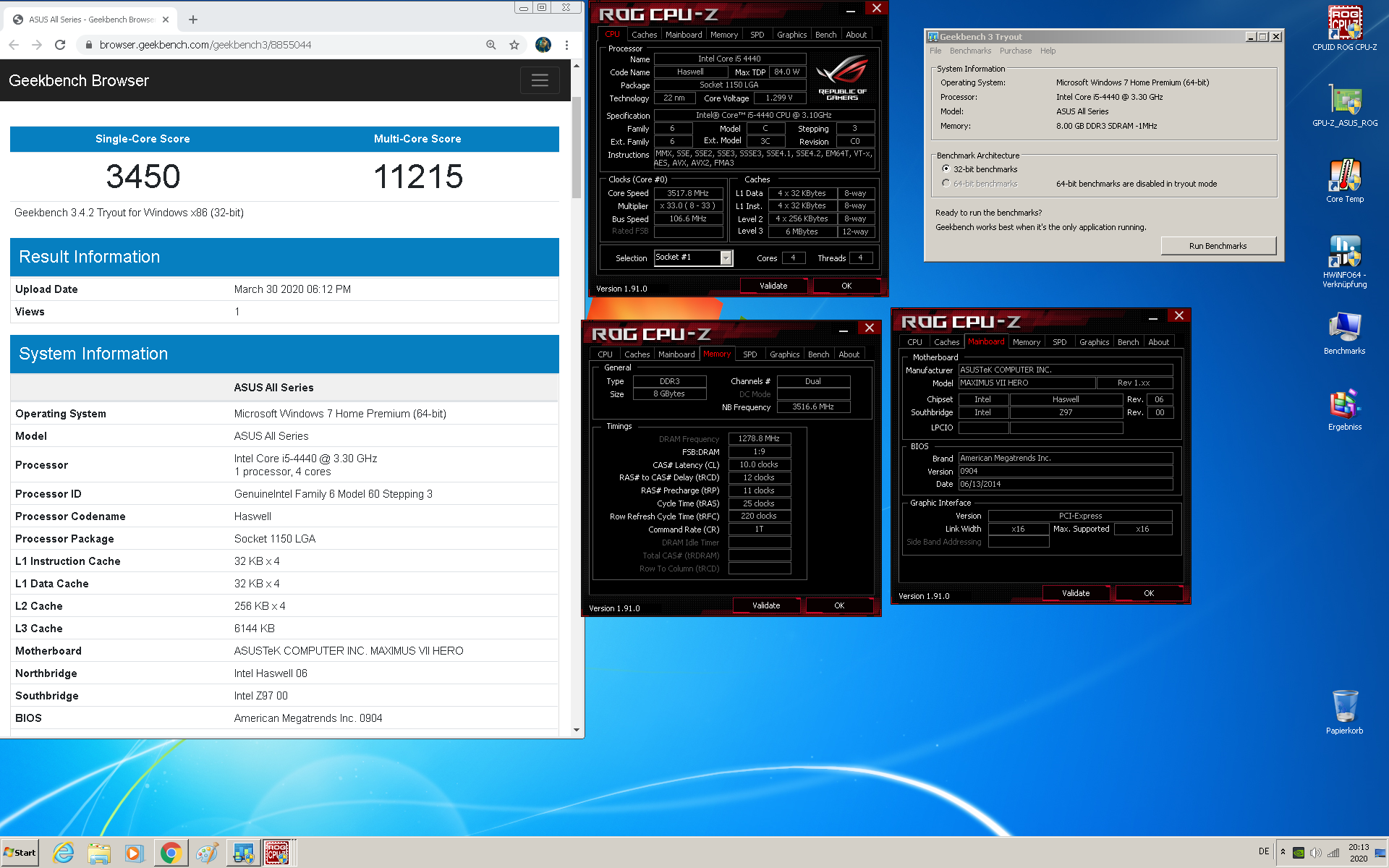Click Validate in CPU tab window
This screenshot has height=868, width=1389.
pos(773,286)
